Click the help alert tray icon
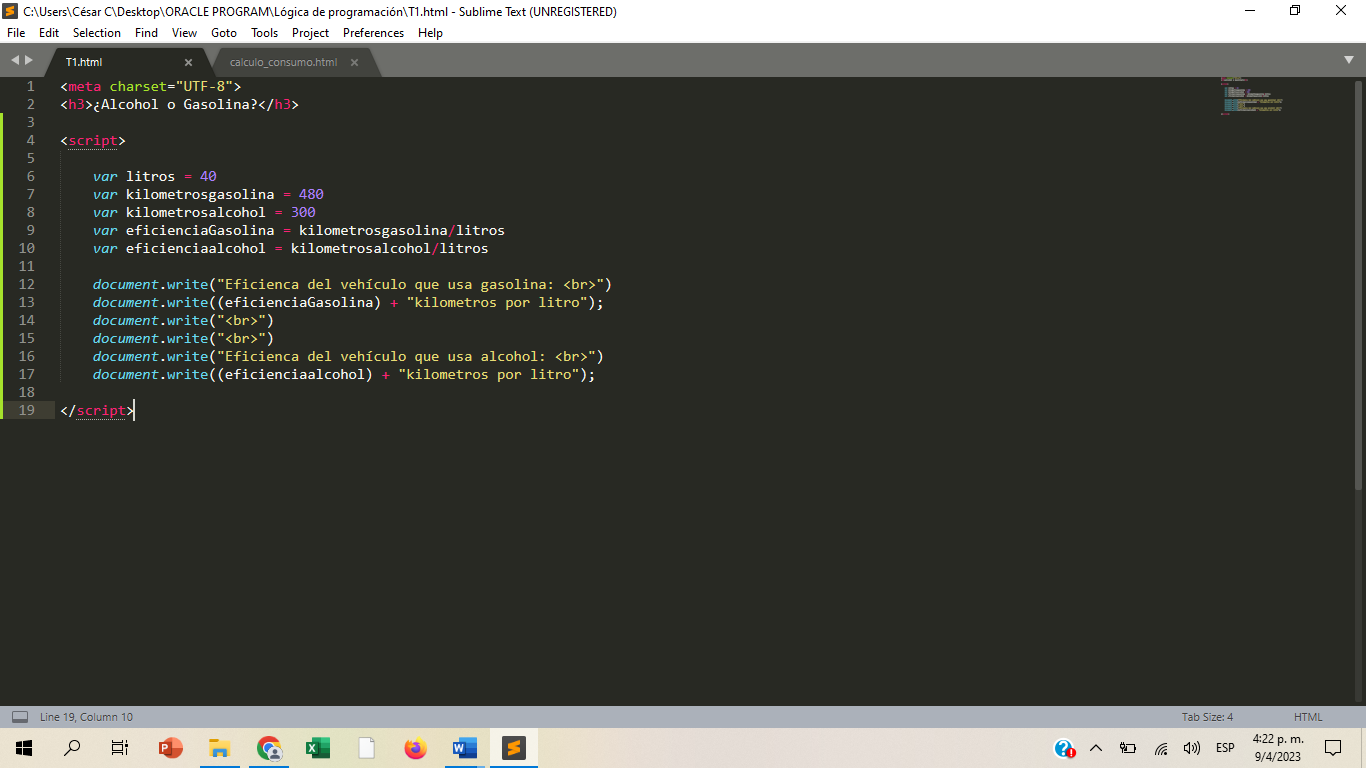The height and width of the screenshot is (768, 1366). coord(1065,748)
